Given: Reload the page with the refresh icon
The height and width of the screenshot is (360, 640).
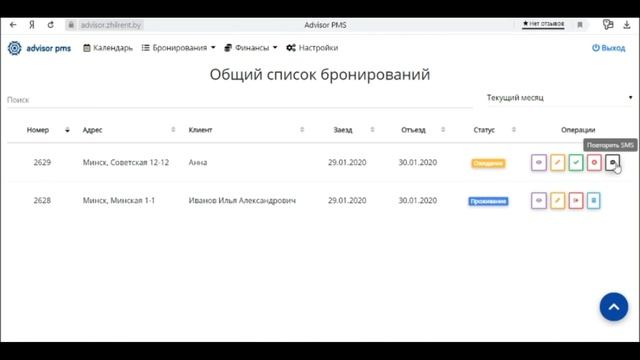Looking at the screenshot, I should pos(51,25).
